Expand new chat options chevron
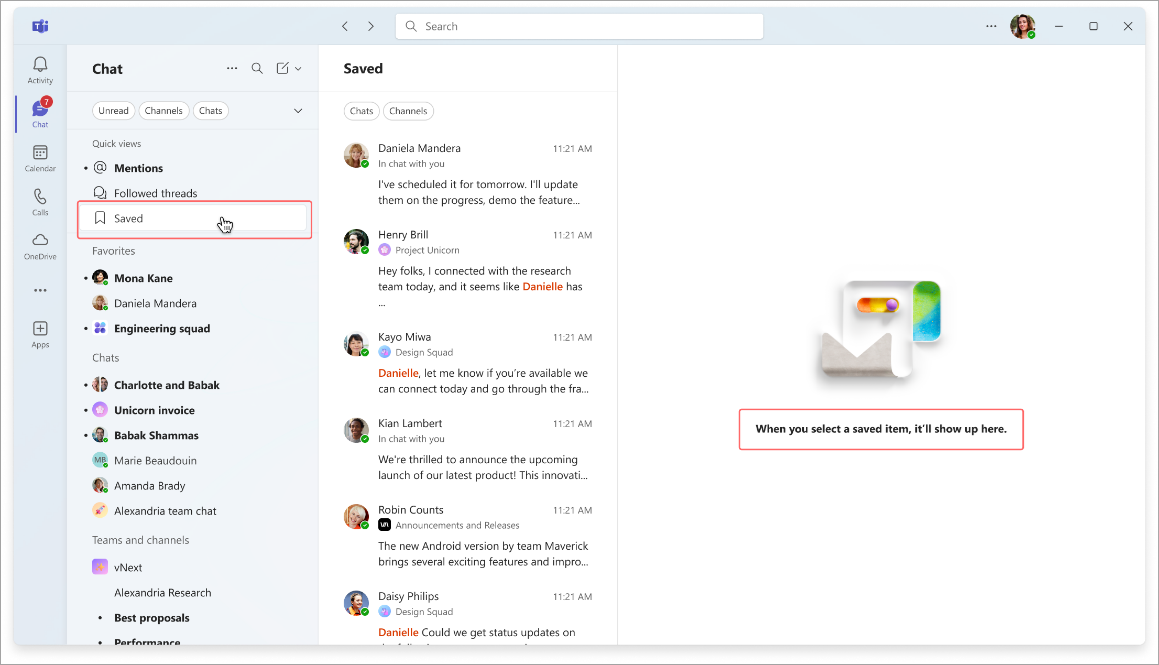Image resolution: width=1159 pixels, height=665 pixels. pyautogui.click(x=299, y=69)
